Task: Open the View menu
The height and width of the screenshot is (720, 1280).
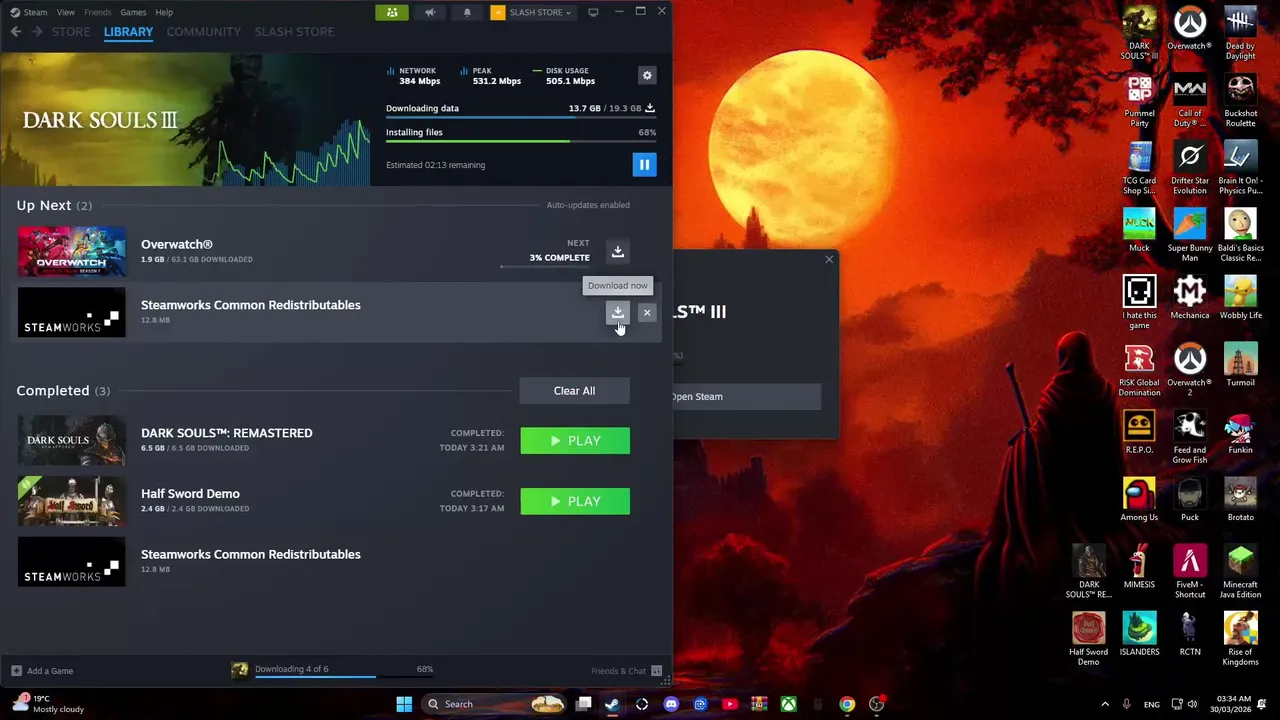Action: (x=65, y=12)
